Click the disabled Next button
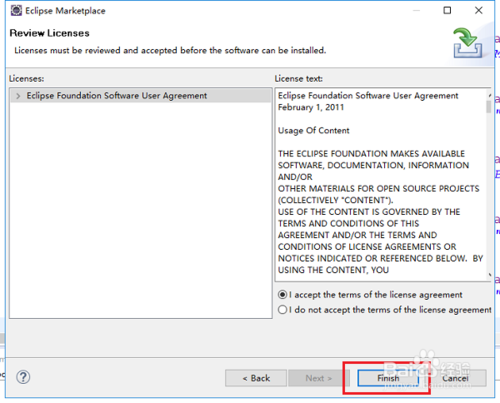The width and height of the screenshot is (500, 403). click(x=319, y=378)
